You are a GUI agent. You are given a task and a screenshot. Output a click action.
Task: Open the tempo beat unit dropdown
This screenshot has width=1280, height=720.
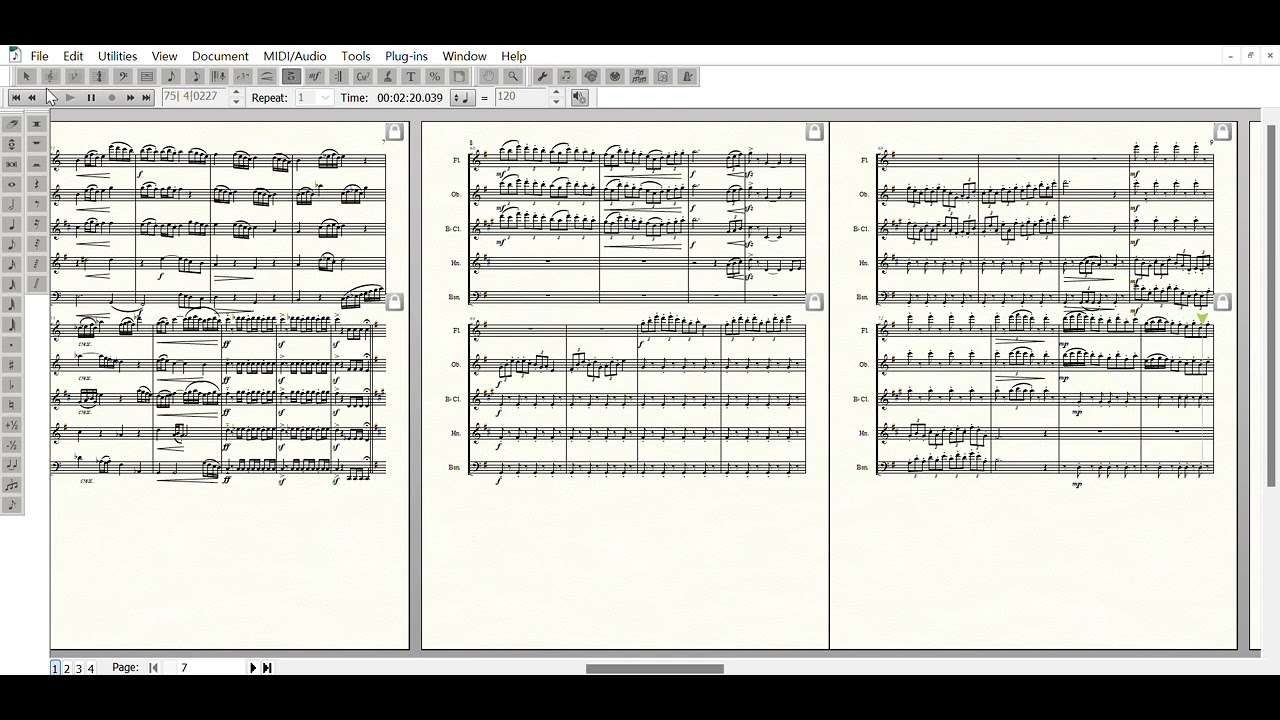[x=463, y=97]
